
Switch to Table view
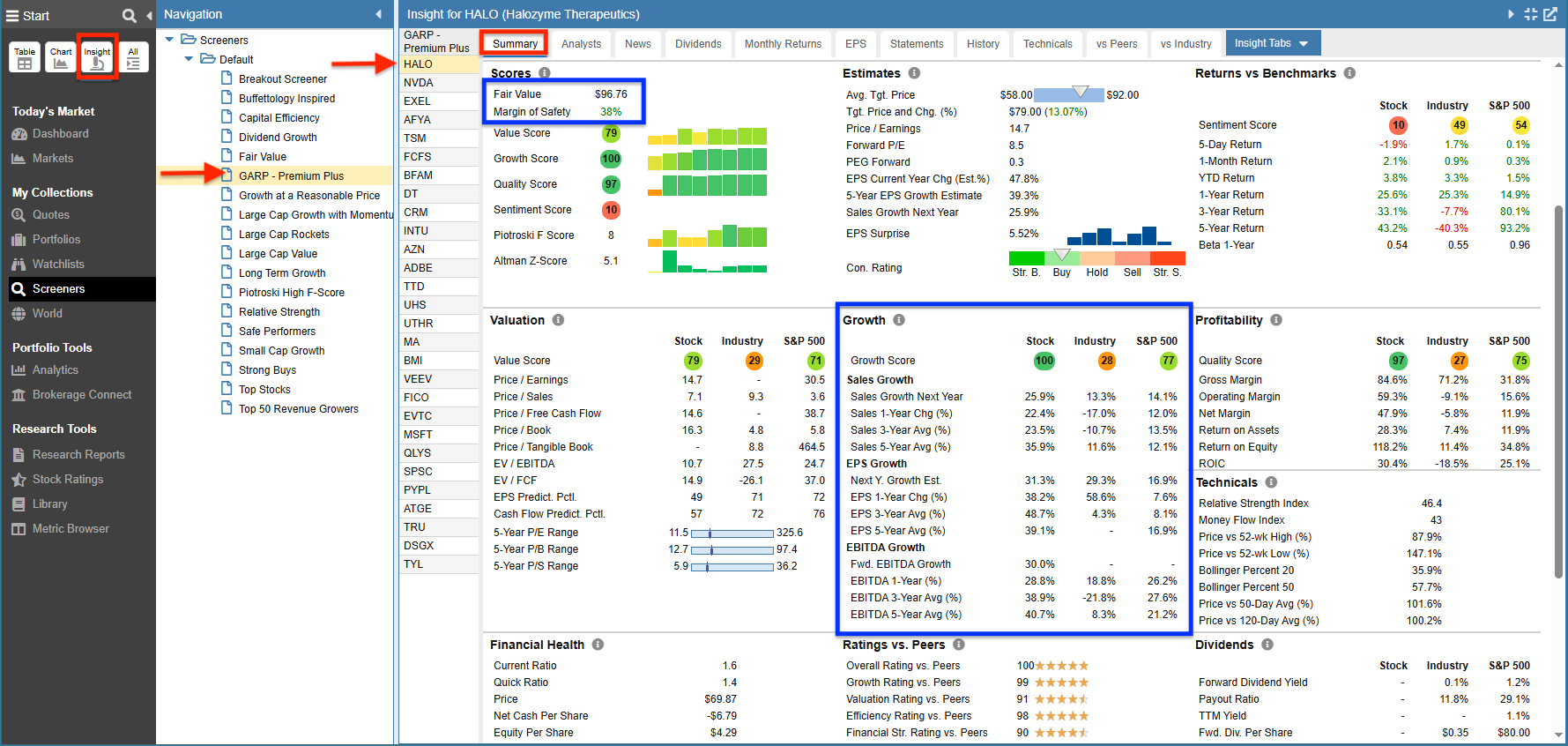[x=25, y=57]
